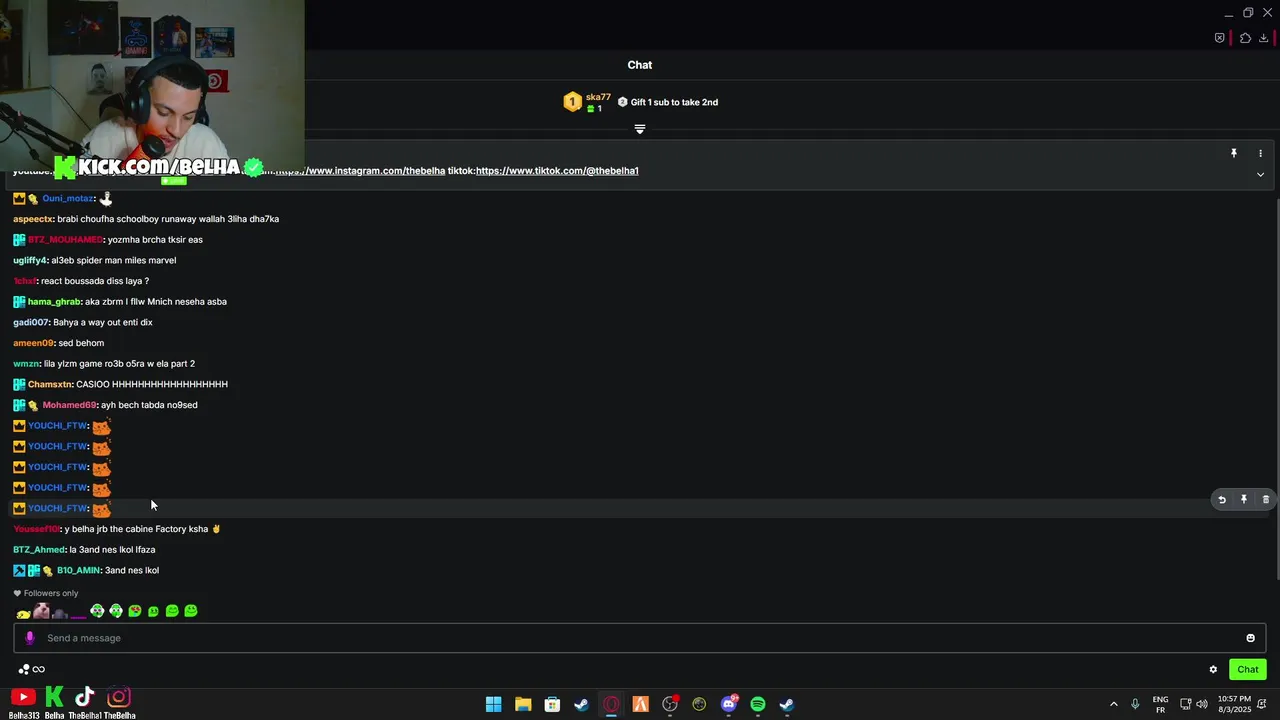The width and height of the screenshot is (1280, 720).
Task: Click username gadi007
Action: click(31, 322)
